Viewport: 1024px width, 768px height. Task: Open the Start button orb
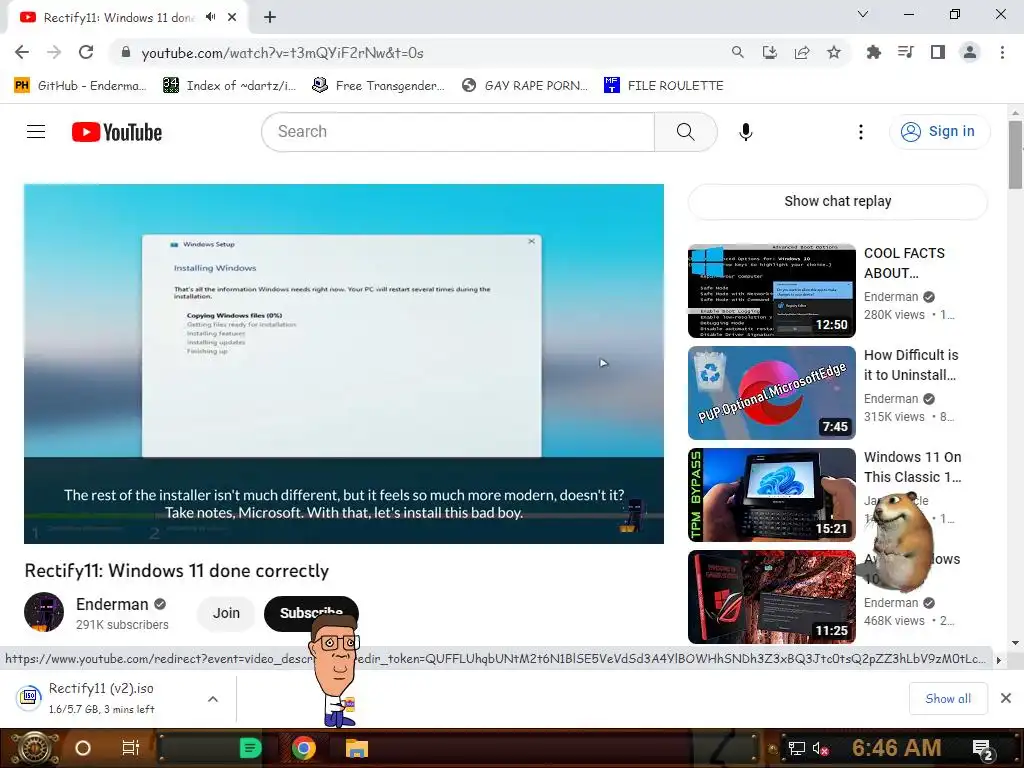33,748
